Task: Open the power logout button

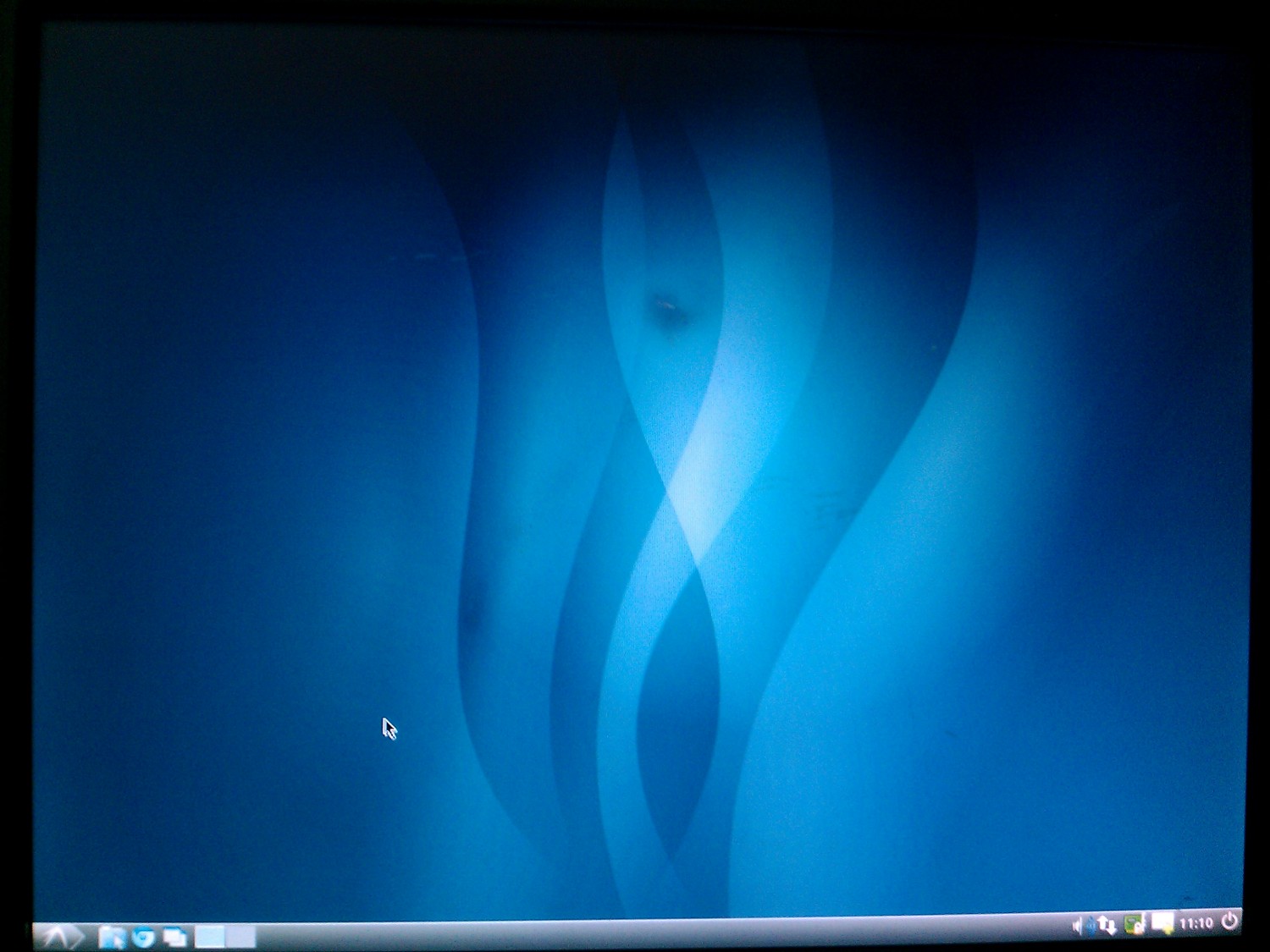Action: 1229,921
